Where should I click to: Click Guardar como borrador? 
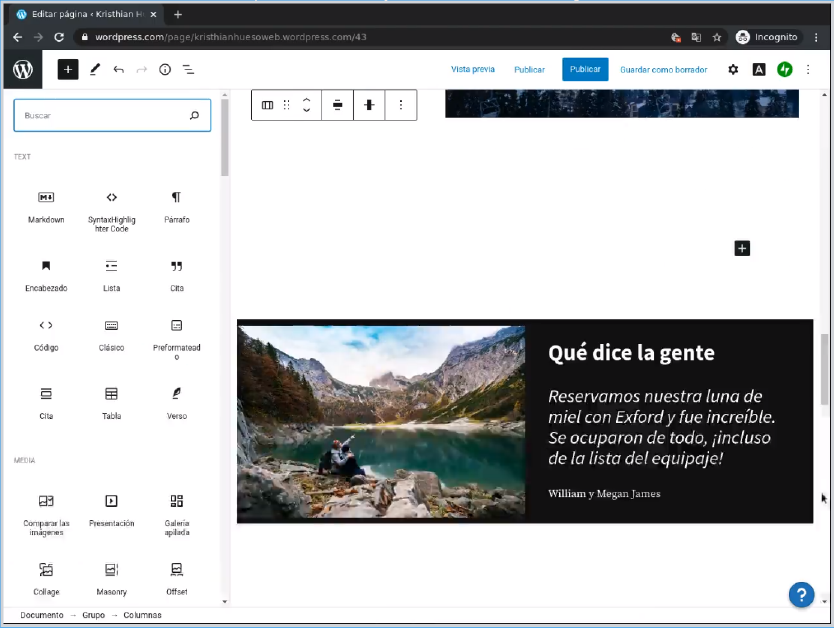pyautogui.click(x=664, y=70)
